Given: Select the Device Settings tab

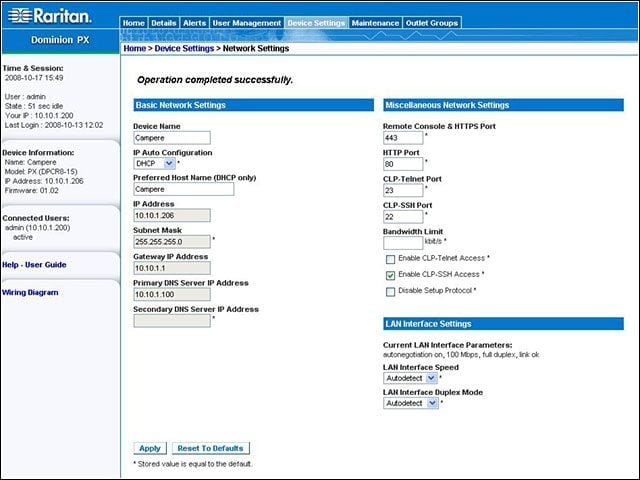Looking at the screenshot, I should (316, 23).
